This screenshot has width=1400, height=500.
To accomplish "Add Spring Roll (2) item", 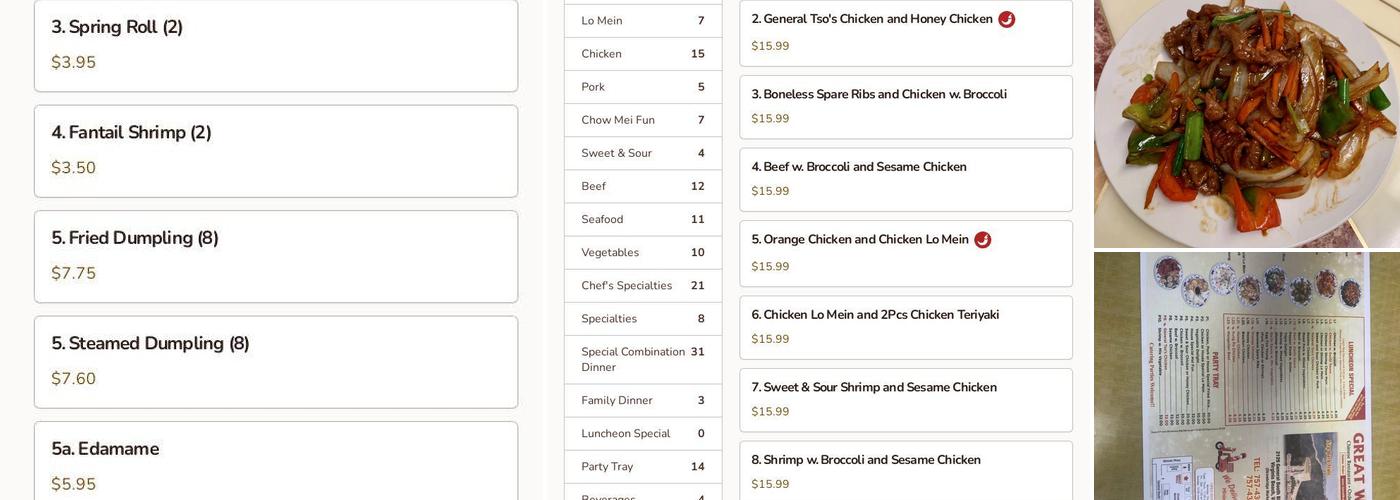I will 276,45.
